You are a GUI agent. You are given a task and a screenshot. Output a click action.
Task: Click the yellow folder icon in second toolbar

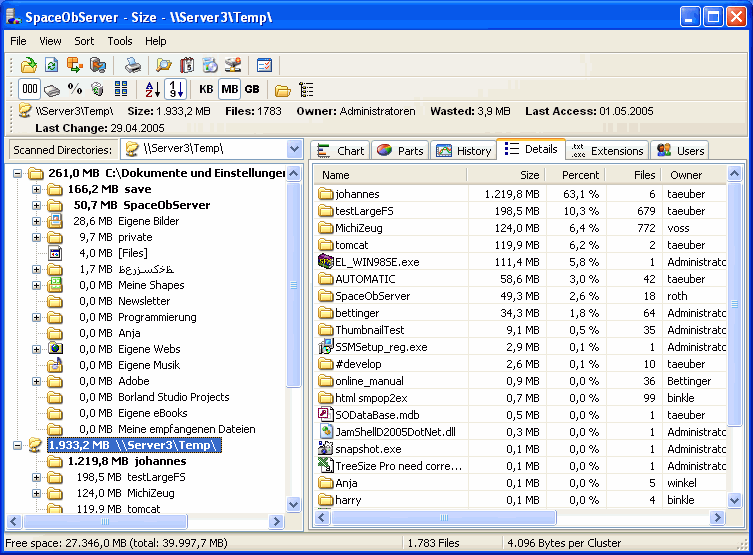282,90
